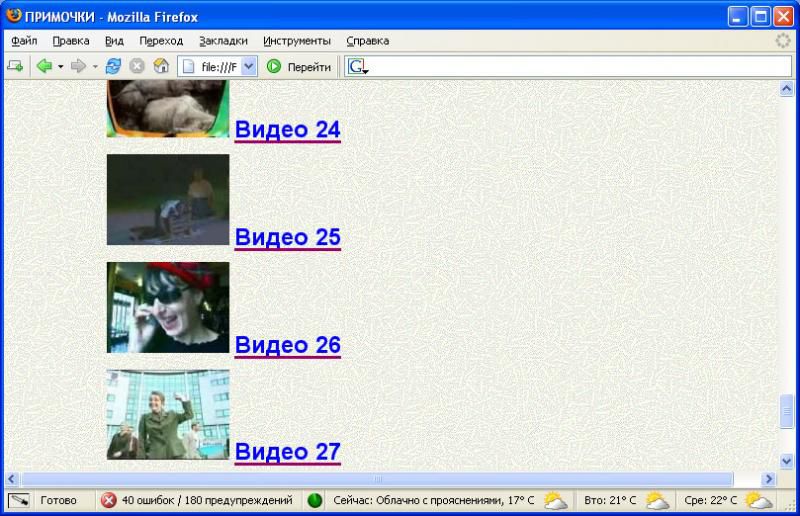Open the Инструменты menu
Viewport: 800px width, 516px height.
click(x=297, y=41)
